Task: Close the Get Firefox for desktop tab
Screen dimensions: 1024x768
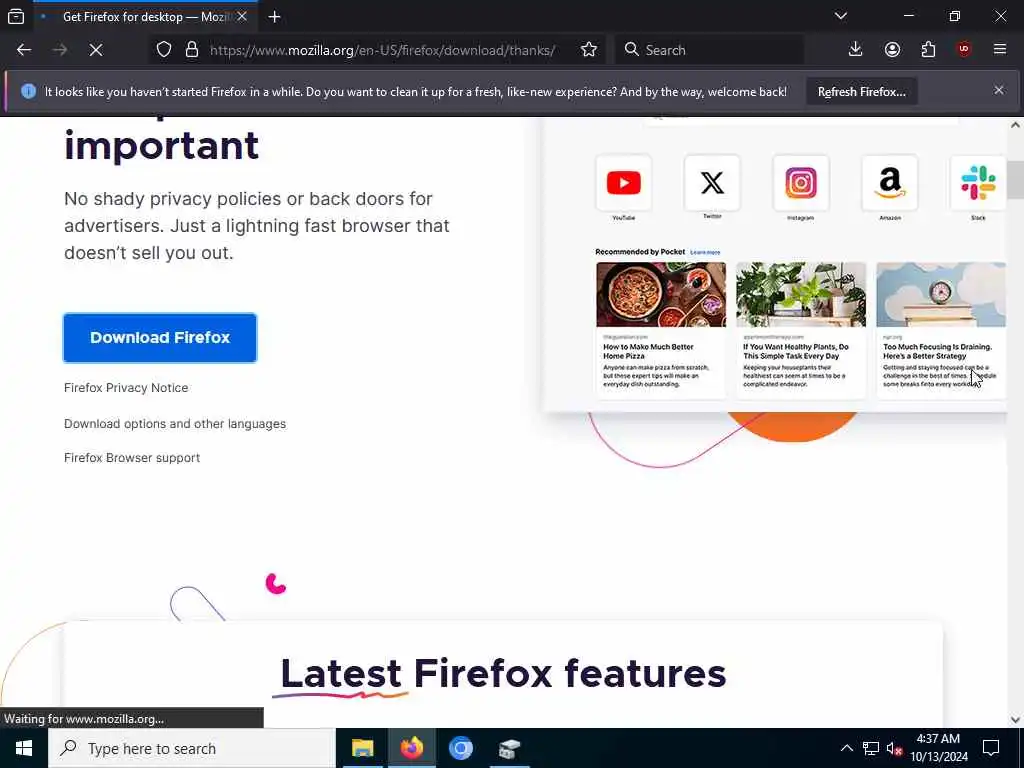Action: point(242,17)
